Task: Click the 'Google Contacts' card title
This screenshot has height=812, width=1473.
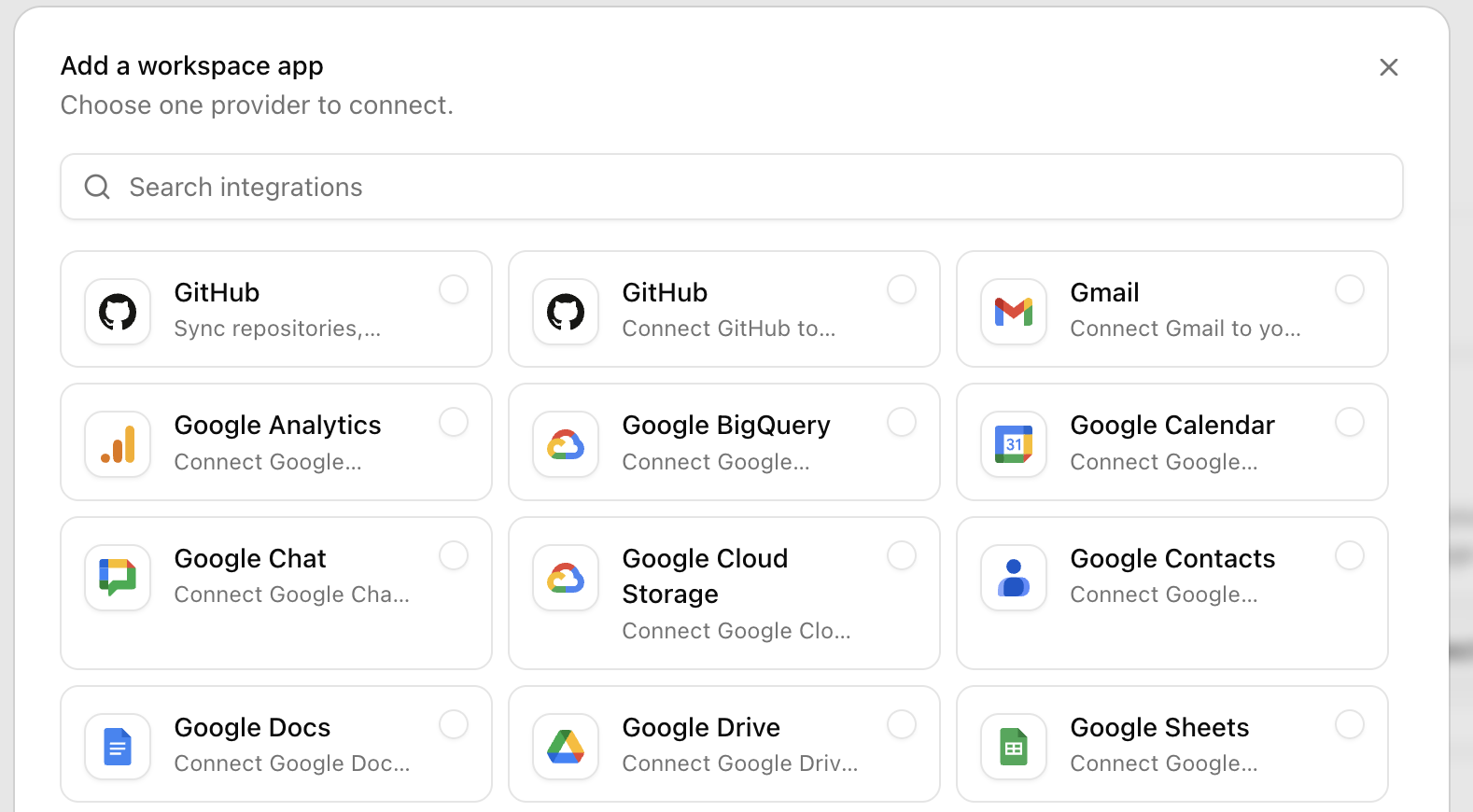Action: 1172,559
